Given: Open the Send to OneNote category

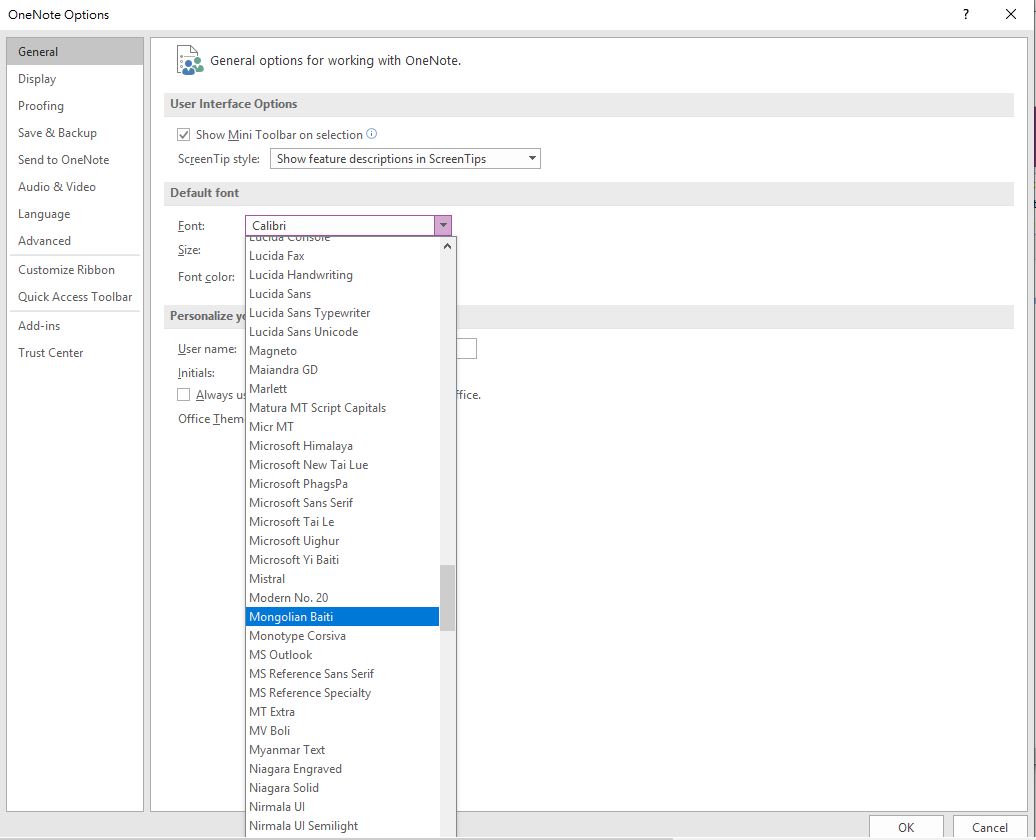Looking at the screenshot, I should (x=75, y=160).
